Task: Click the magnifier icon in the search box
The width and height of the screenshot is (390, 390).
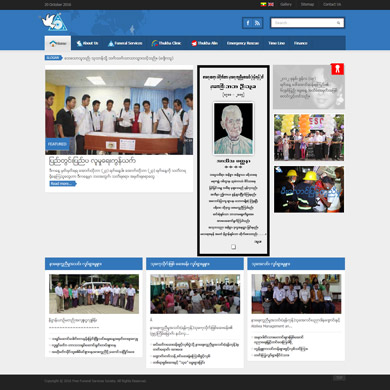Action: (338, 23)
